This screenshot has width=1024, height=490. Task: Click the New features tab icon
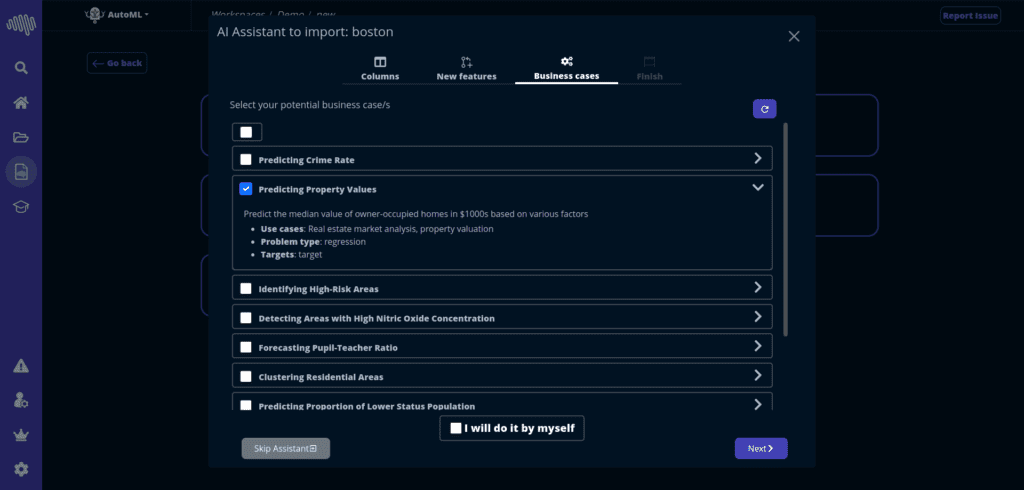click(x=466, y=62)
